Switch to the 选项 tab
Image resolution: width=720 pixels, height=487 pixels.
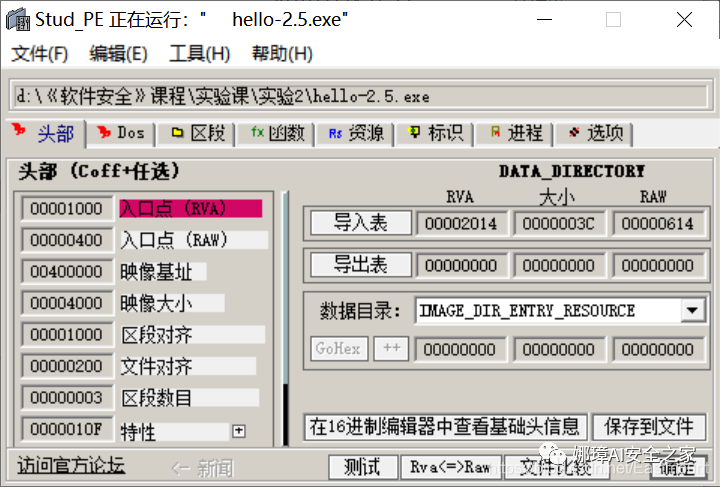pyautogui.click(x=594, y=134)
